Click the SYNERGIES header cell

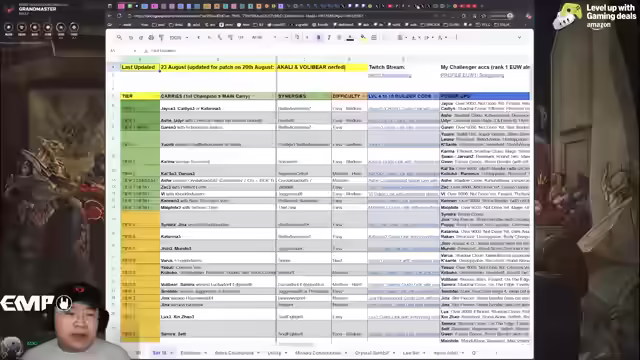point(304,96)
